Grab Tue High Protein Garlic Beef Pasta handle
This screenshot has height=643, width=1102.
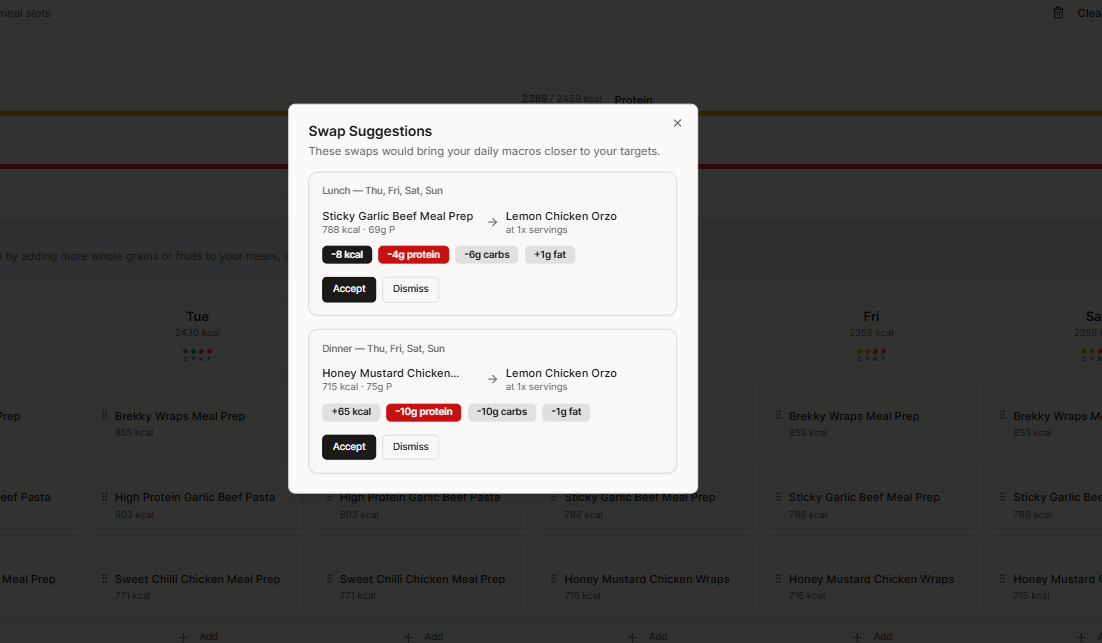click(104, 496)
